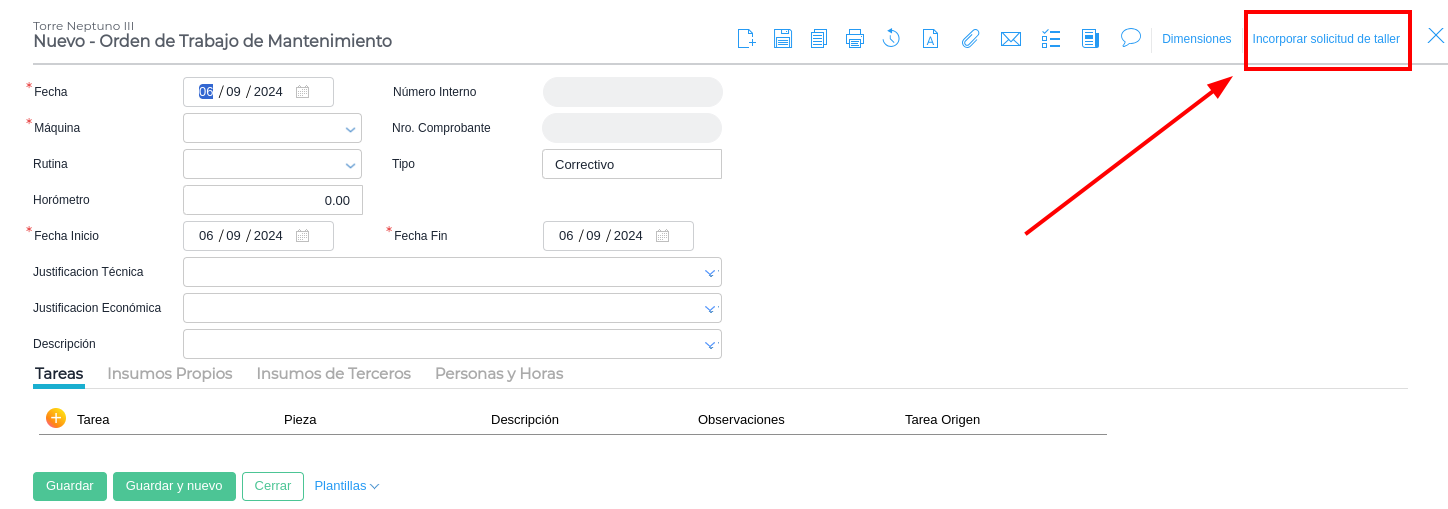
Task: Expand the Máquina dropdown
Action: tap(351, 129)
